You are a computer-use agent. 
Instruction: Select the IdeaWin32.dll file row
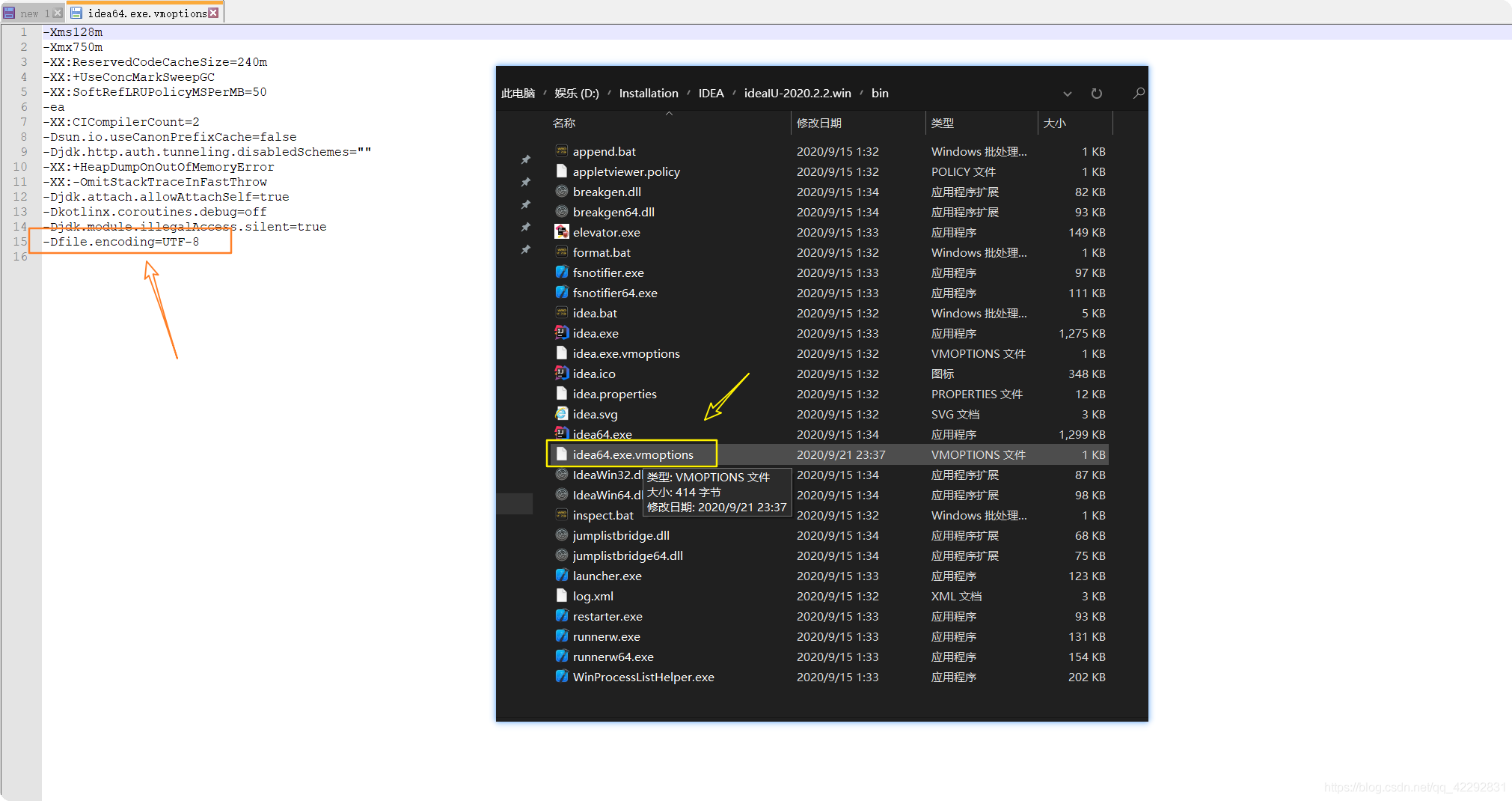coord(830,475)
